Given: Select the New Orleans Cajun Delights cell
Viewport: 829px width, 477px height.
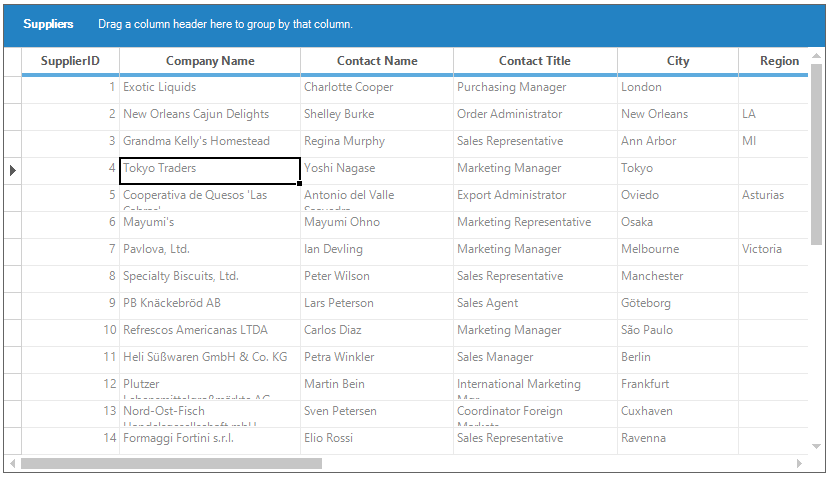Looking at the screenshot, I should point(210,117).
